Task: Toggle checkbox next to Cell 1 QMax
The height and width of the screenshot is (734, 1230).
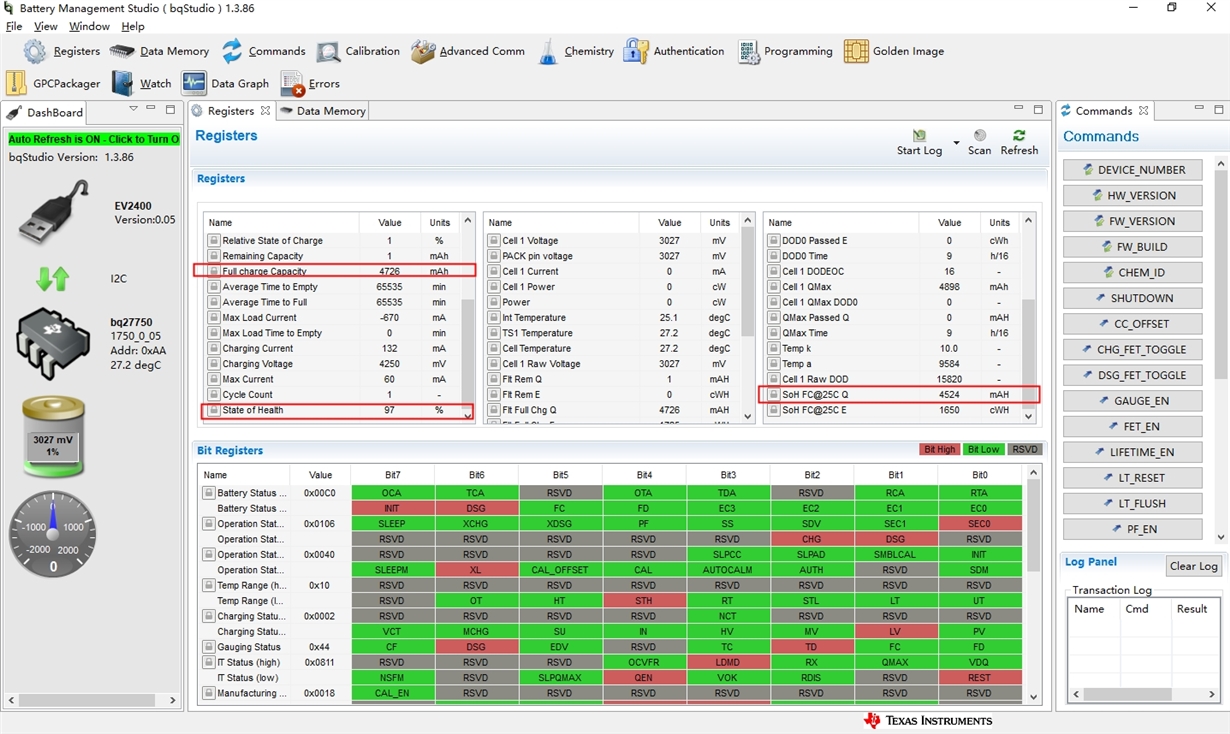Action: pos(773,286)
